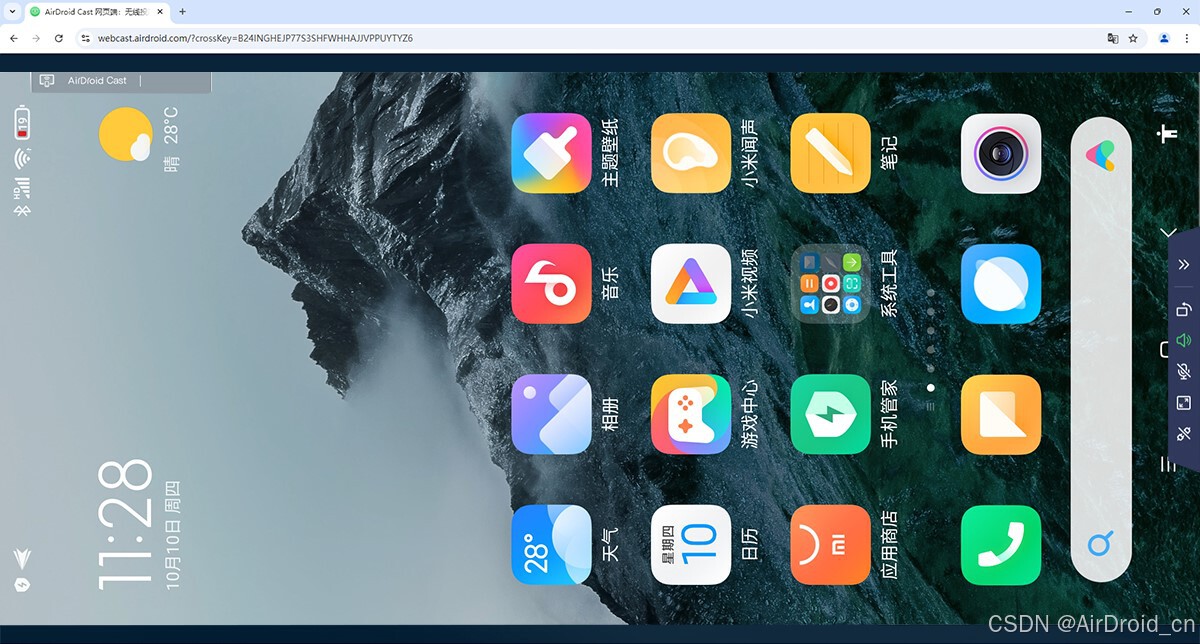Click the browser forward arrow
This screenshot has width=1200, height=644.
coord(36,38)
